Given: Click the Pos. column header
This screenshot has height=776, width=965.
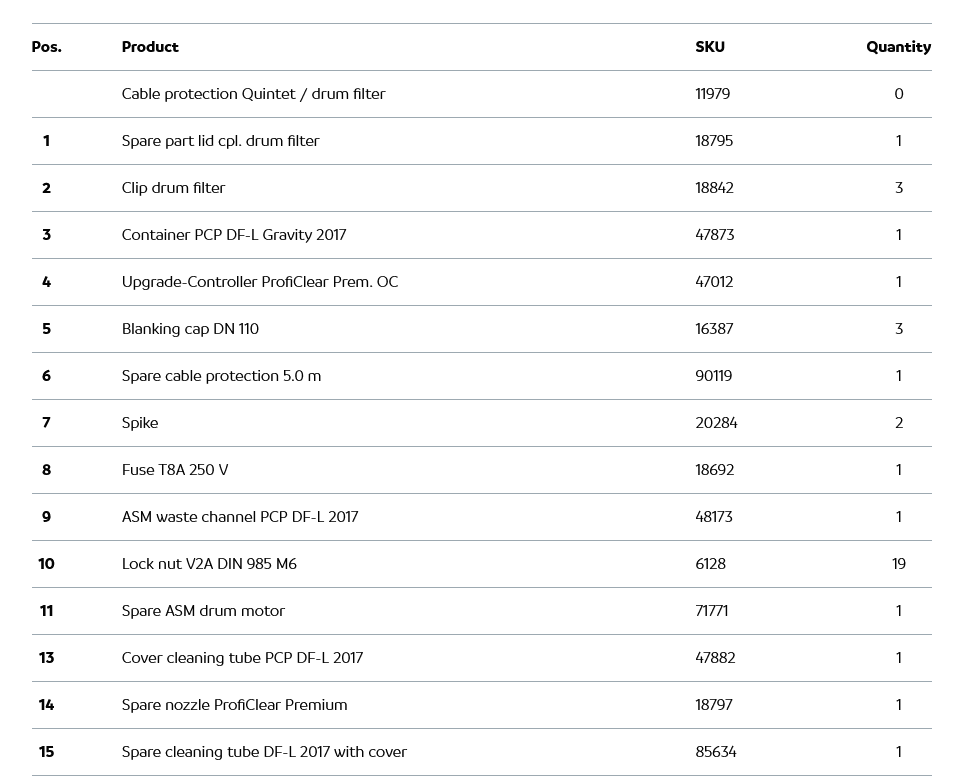Looking at the screenshot, I should click(x=46, y=47).
